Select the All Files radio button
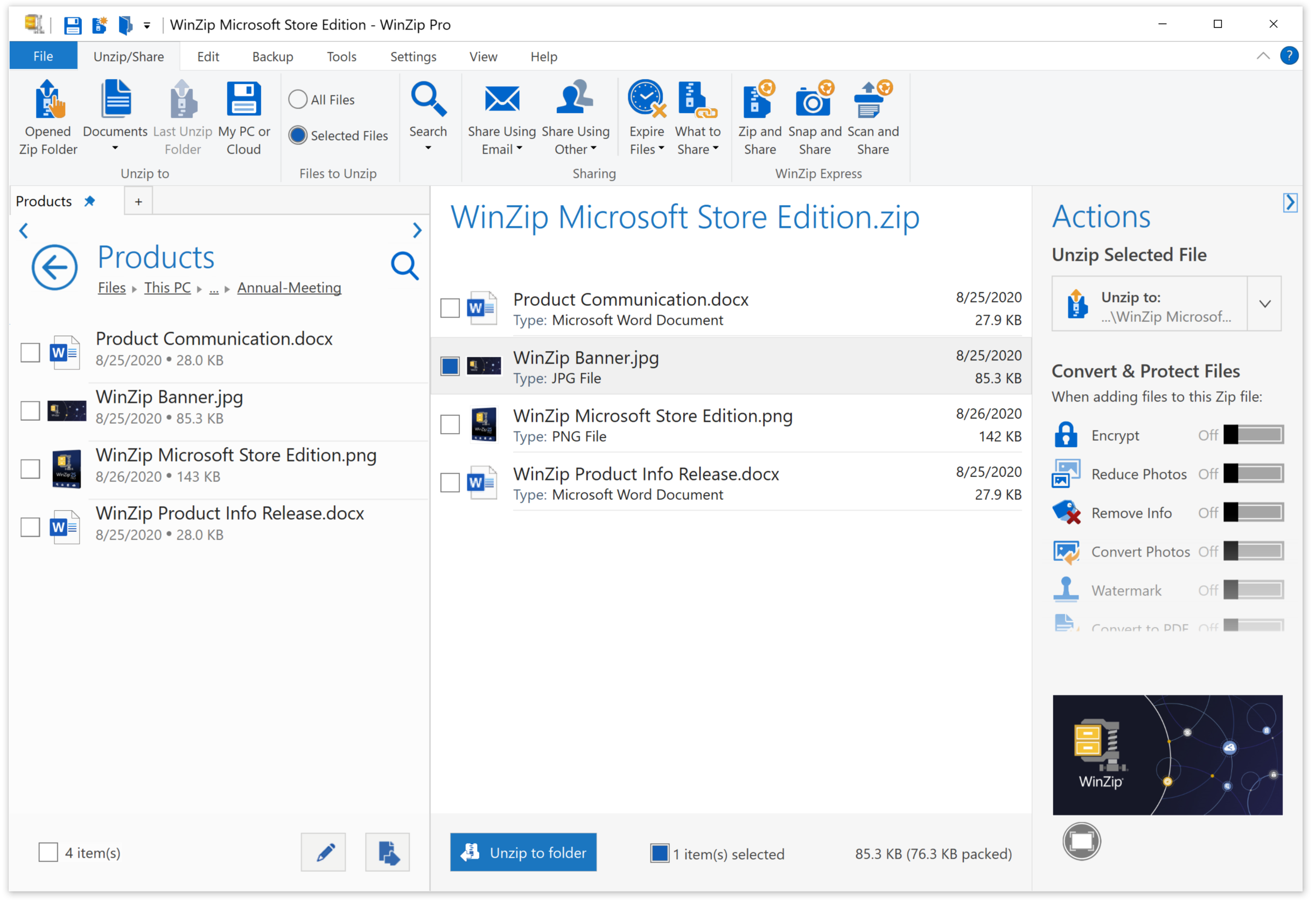 298,100
